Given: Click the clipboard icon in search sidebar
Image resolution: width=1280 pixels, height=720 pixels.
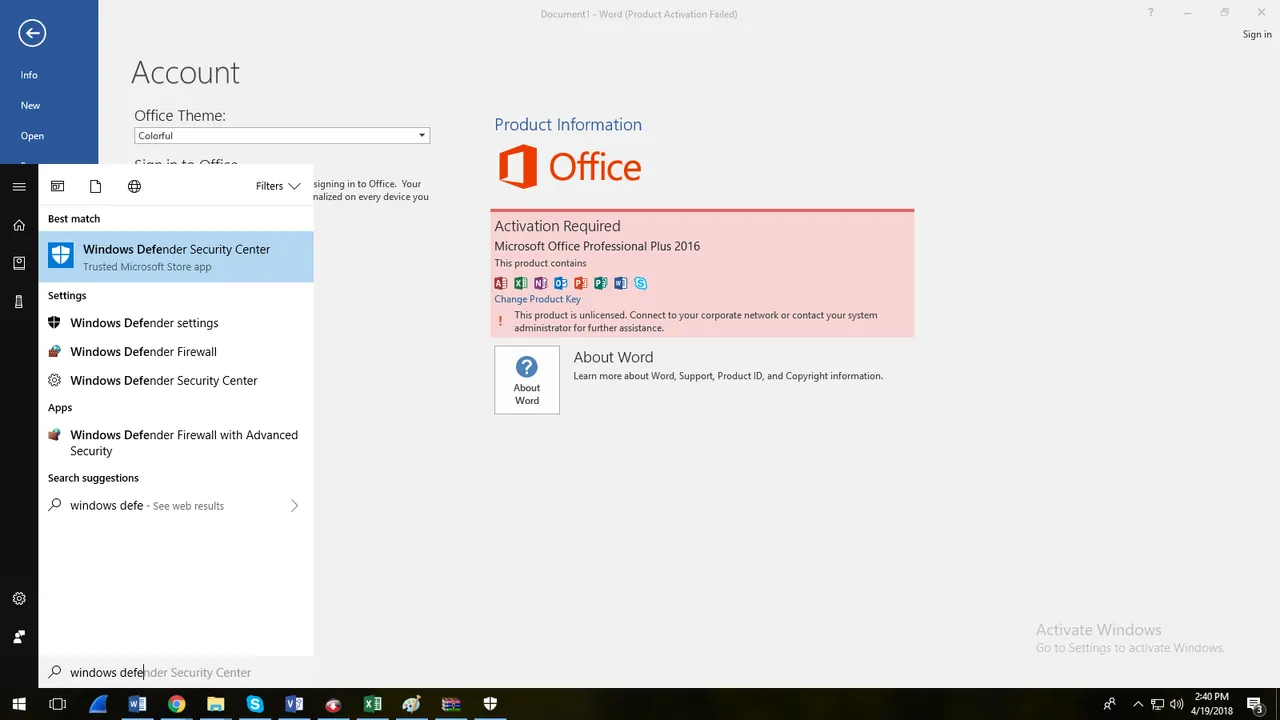Looking at the screenshot, I should coord(19,263).
